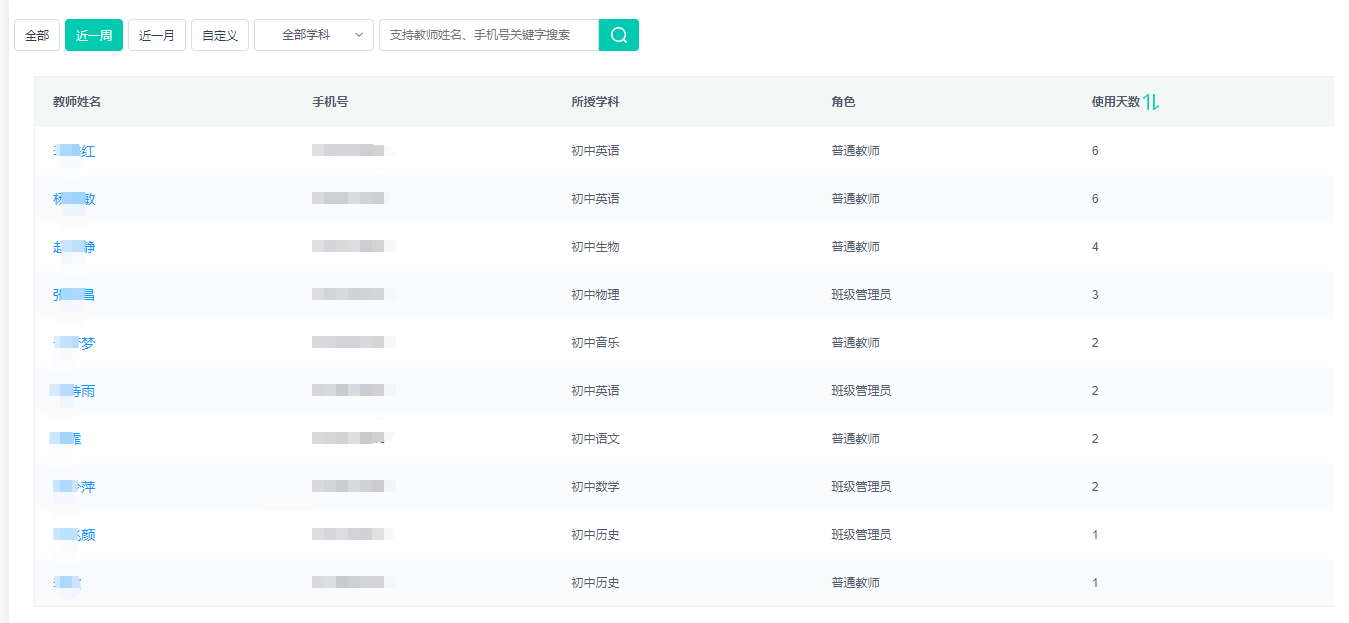The height and width of the screenshot is (623, 1349).
Task: Select the 全部 time range filter
Action: [x=37, y=35]
